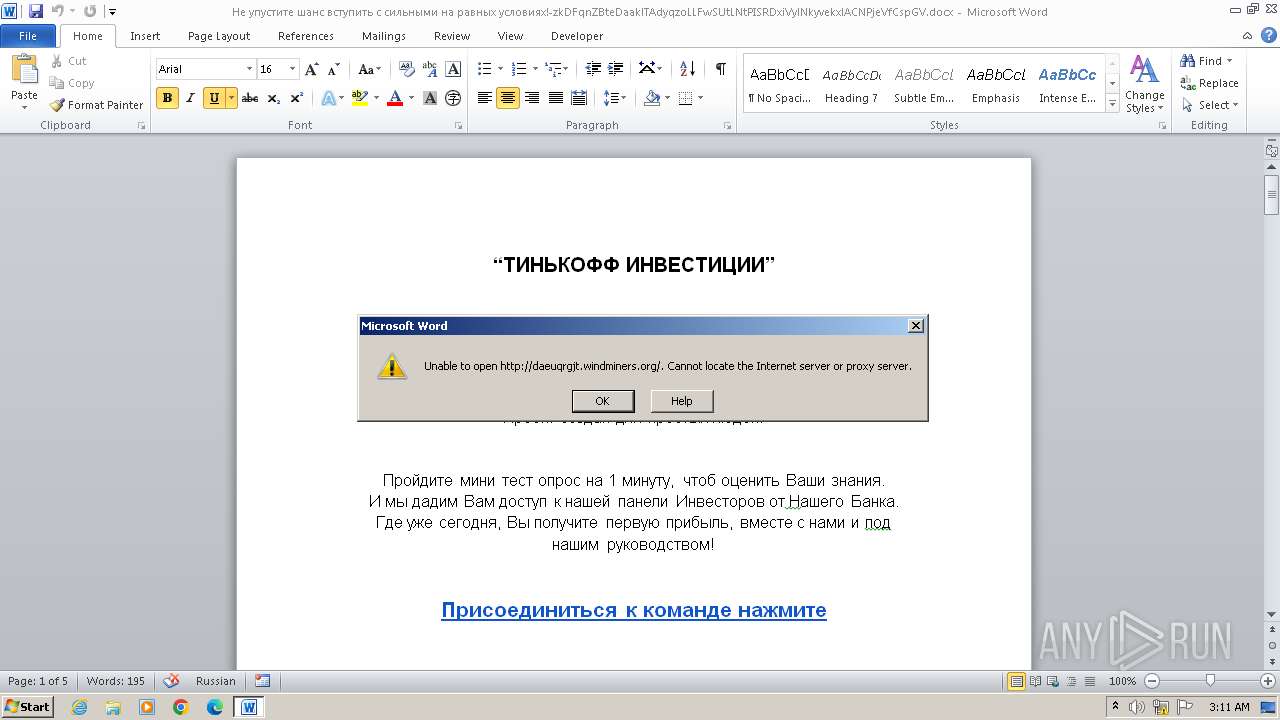Click Text Effects icon

pyautogui.click(x=328, y=98)
